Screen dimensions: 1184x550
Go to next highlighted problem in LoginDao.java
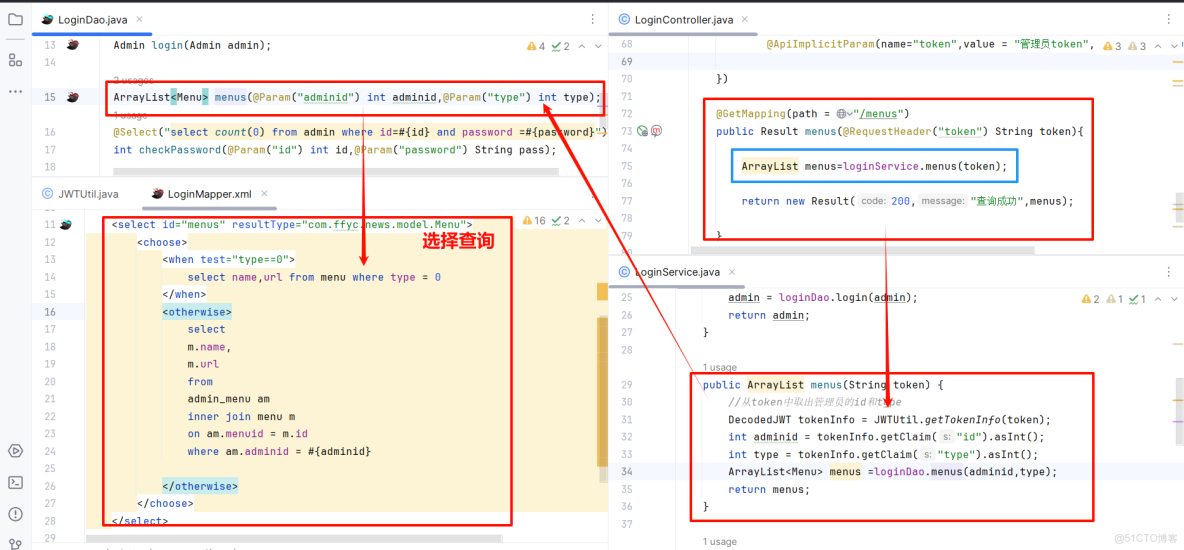[598, 46]
